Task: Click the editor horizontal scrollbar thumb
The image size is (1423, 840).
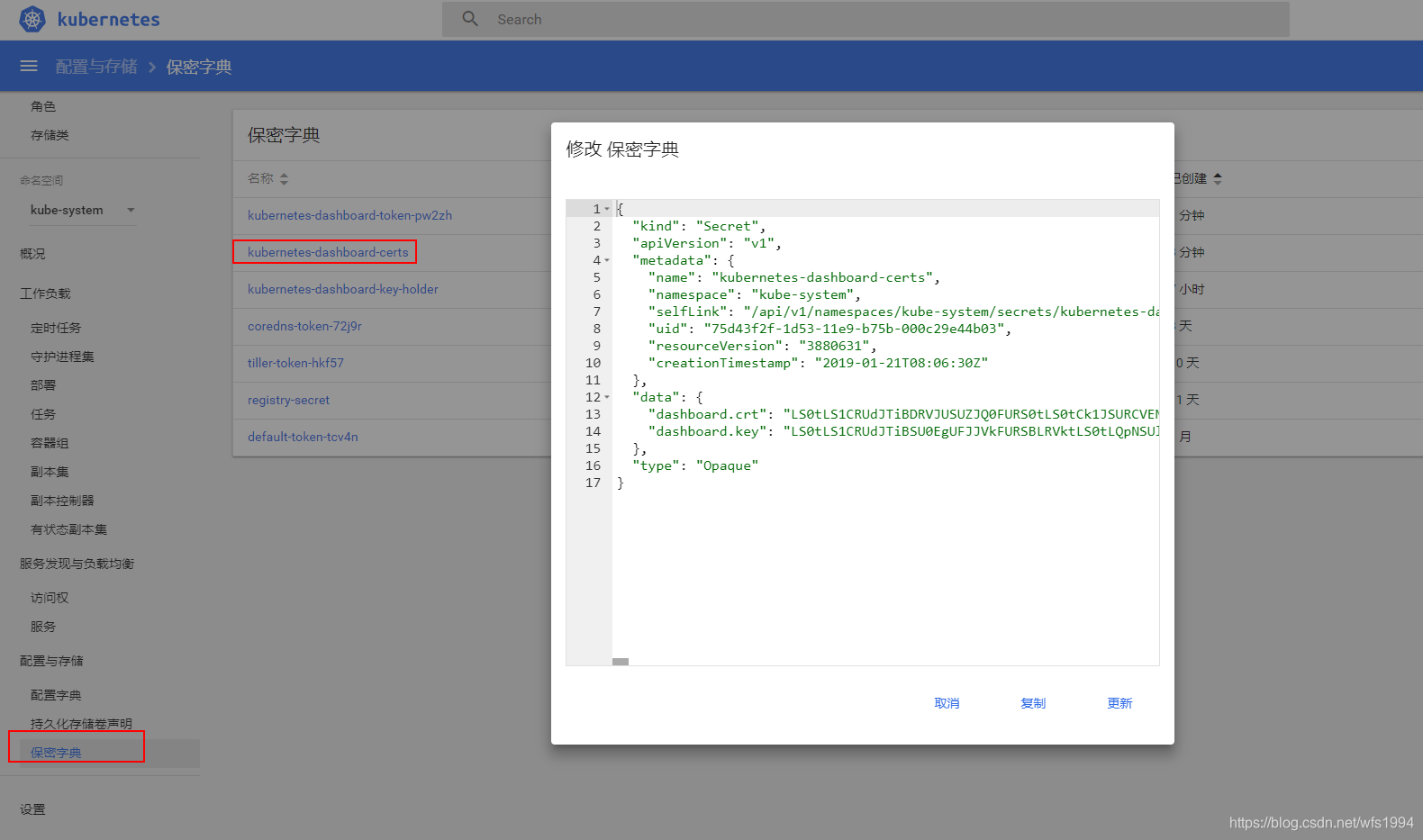Action: [x=621, y=662]
